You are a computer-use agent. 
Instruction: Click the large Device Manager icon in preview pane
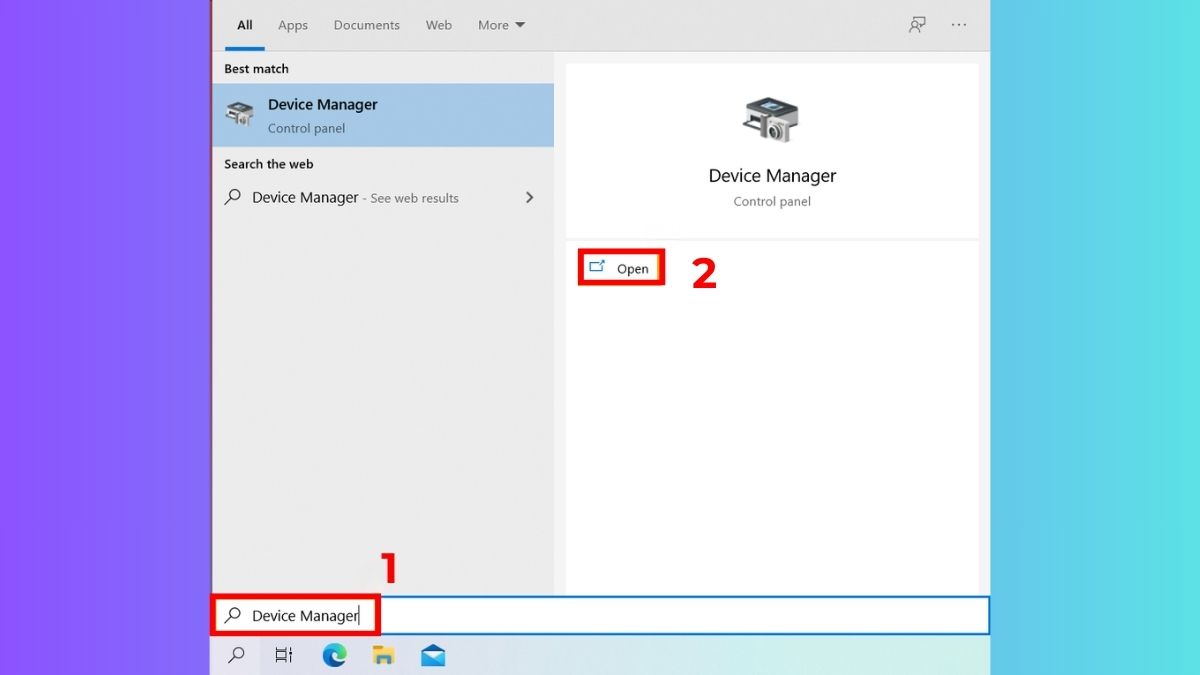pyautogui.click(x=771, y=118)
